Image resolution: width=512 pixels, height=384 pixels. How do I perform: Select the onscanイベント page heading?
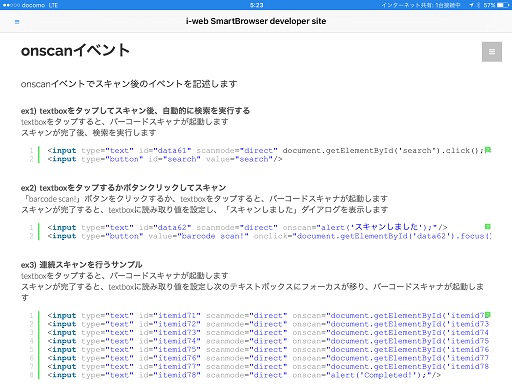pyautogui.click(x=75, y=51)
